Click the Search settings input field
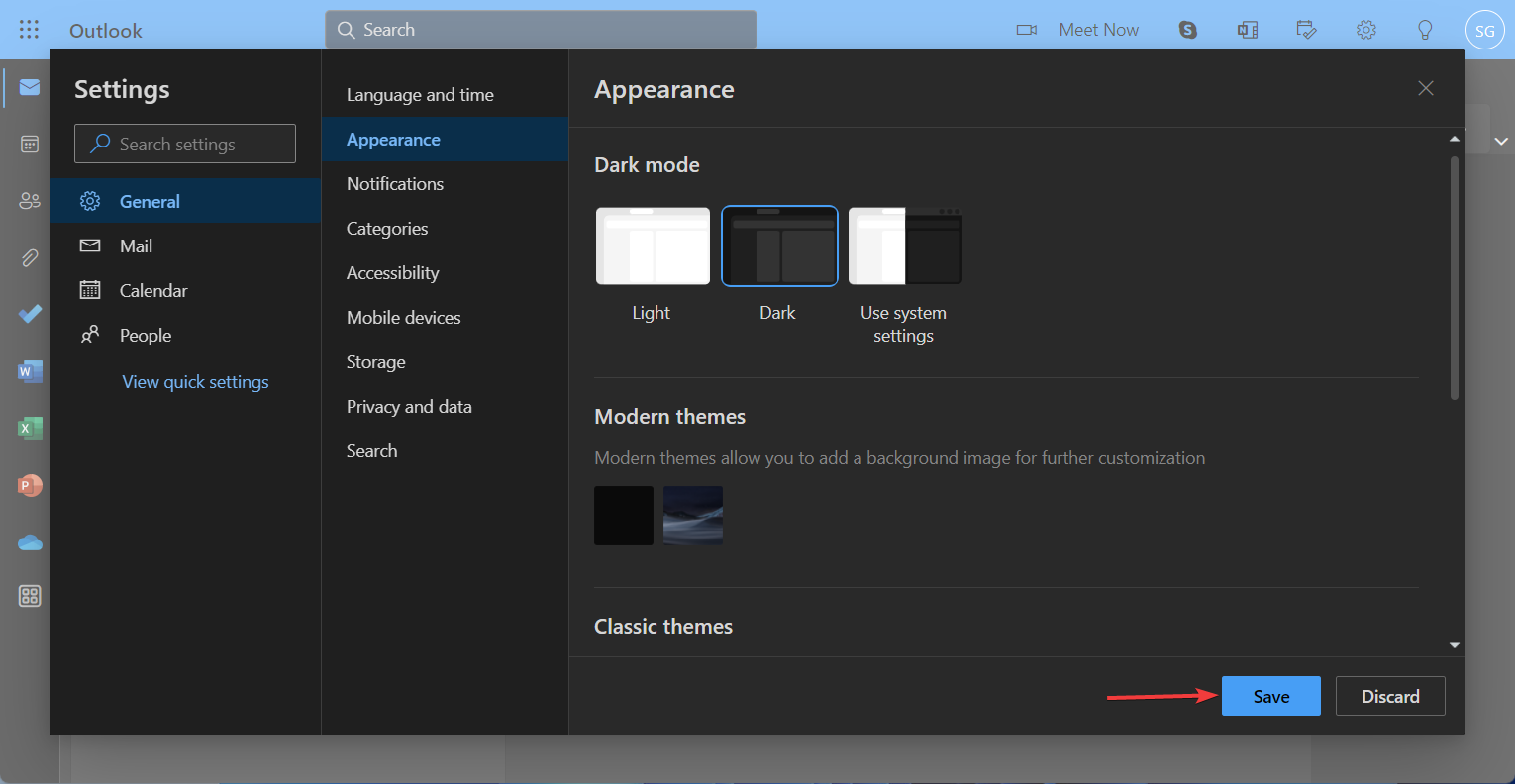This screenshot has width=1515, height=784. click(185, 145)
